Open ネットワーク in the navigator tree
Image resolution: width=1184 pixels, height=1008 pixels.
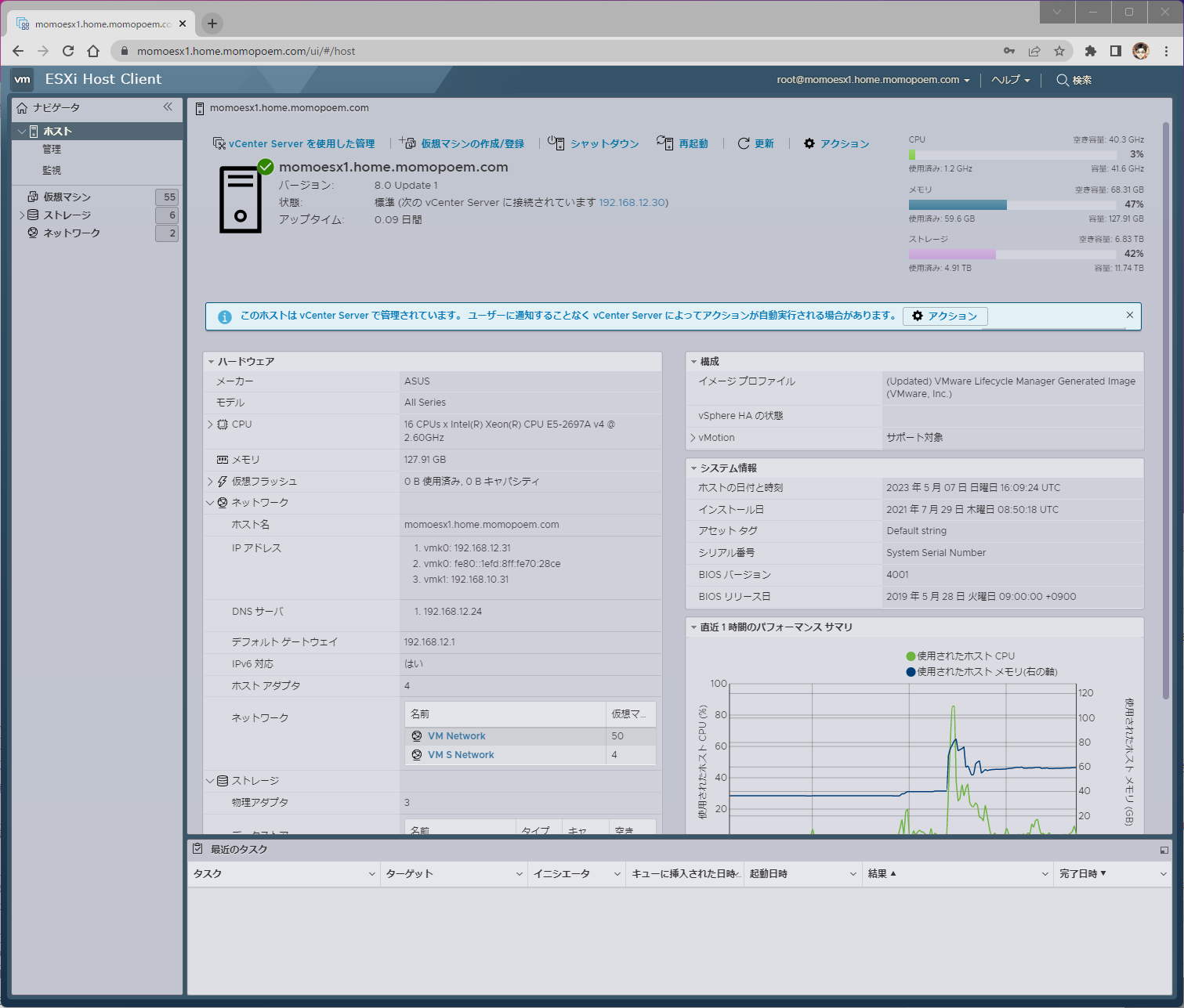tap(72, 233)
